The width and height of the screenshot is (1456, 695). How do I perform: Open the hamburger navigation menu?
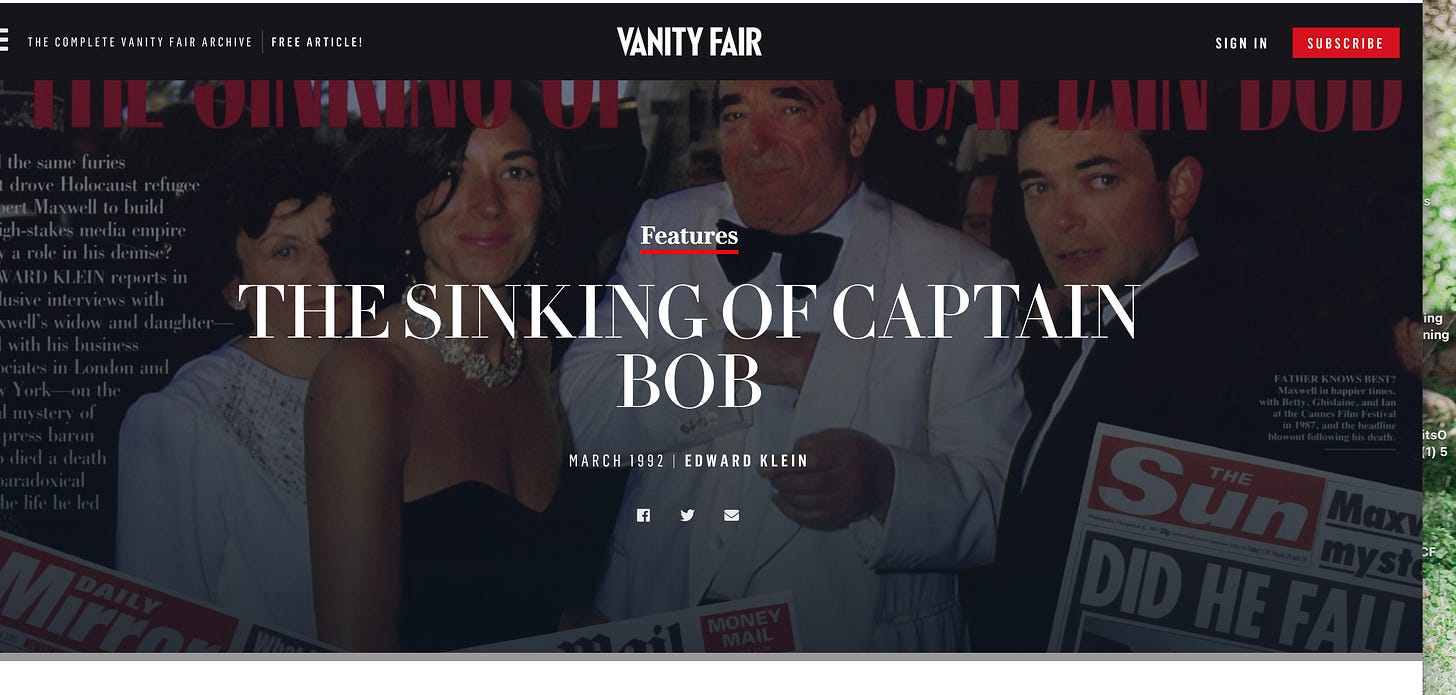3,41
